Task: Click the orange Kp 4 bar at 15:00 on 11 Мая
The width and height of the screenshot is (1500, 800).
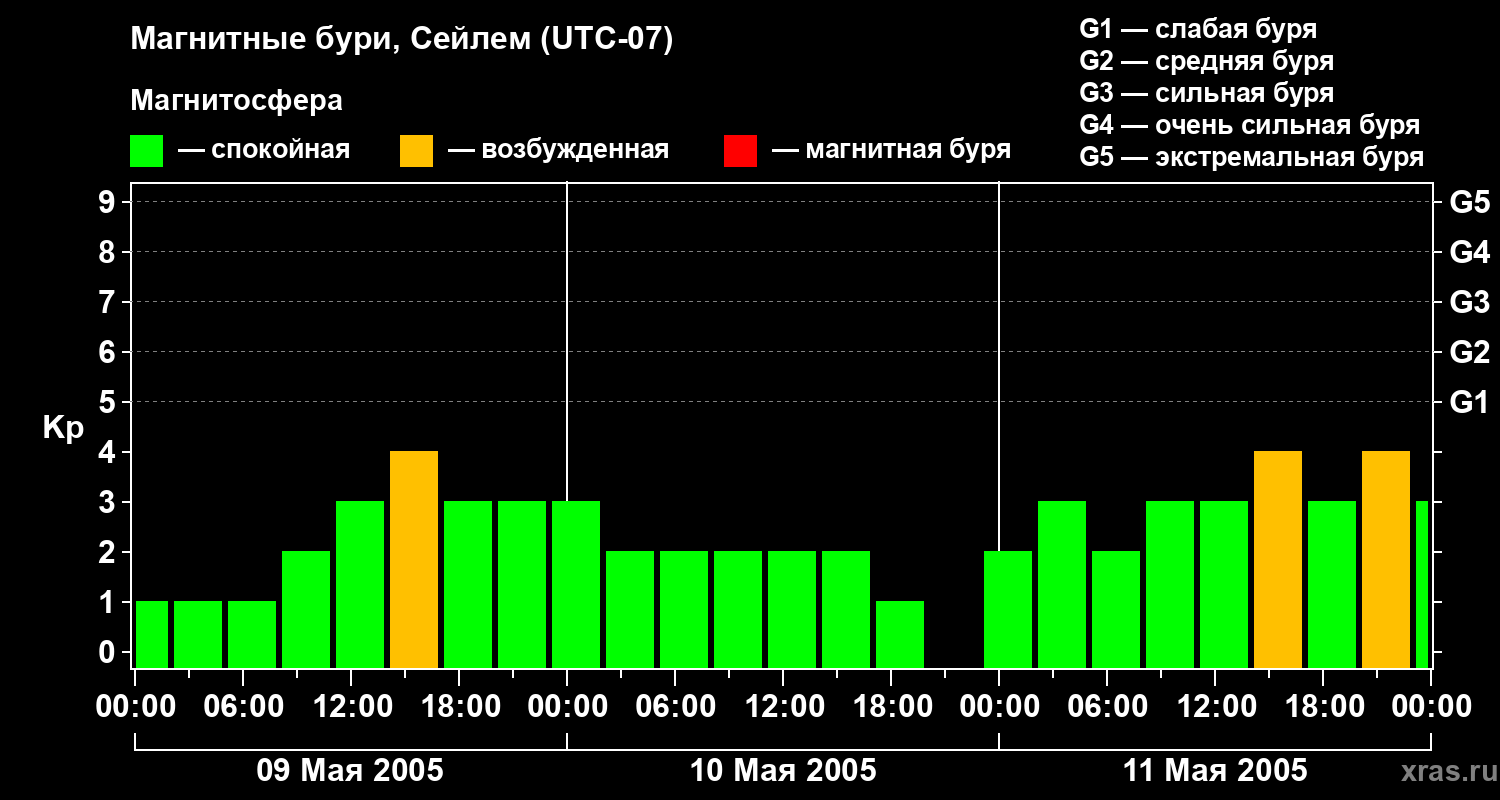Action: 1278,560
